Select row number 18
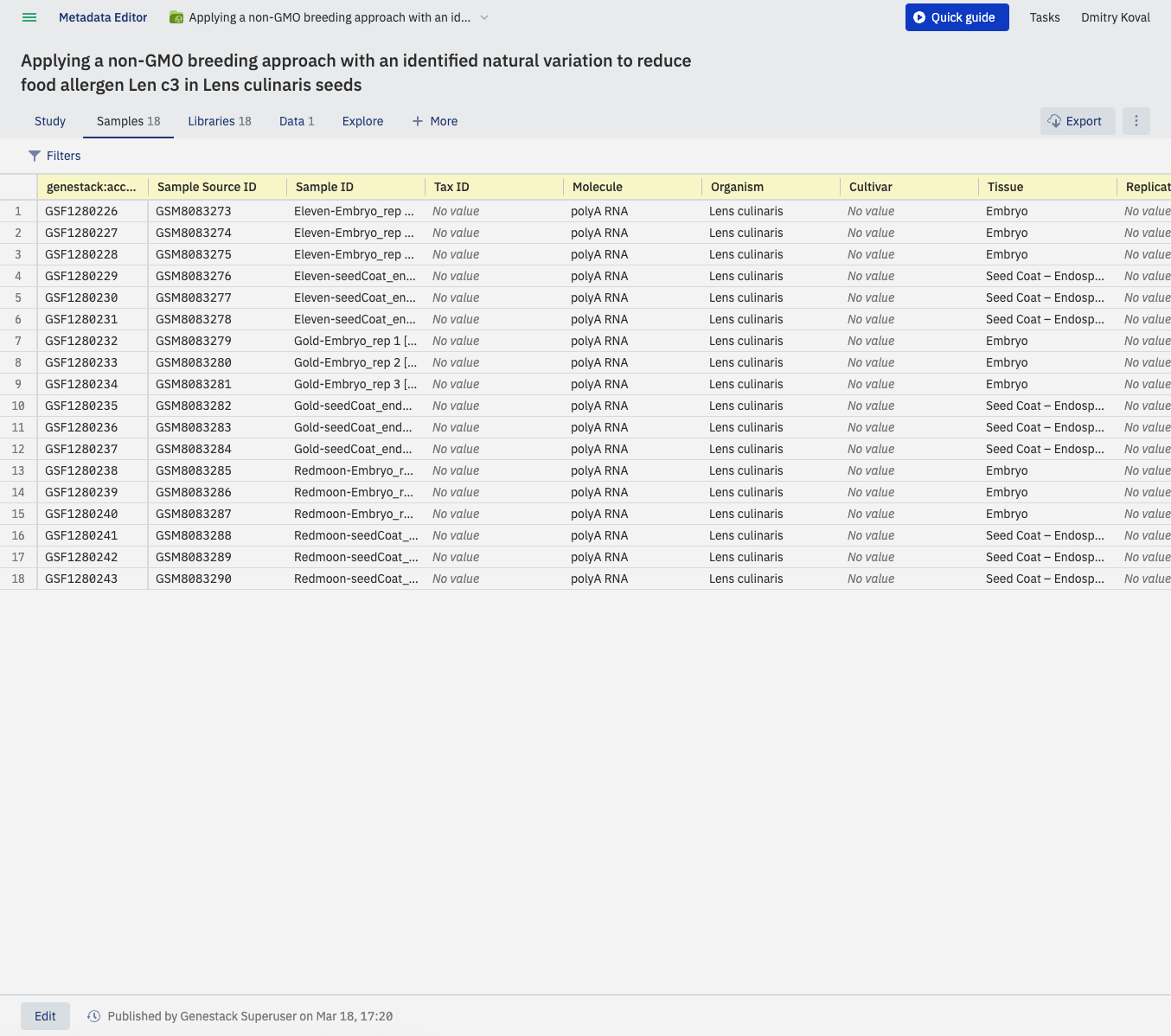This screenshot has width=1171, height=1036. 18,579
